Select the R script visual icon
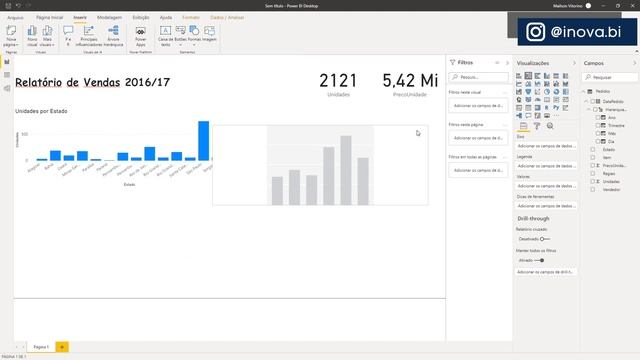The width and height of the screenshot is (640, 360). pos(547,108)
